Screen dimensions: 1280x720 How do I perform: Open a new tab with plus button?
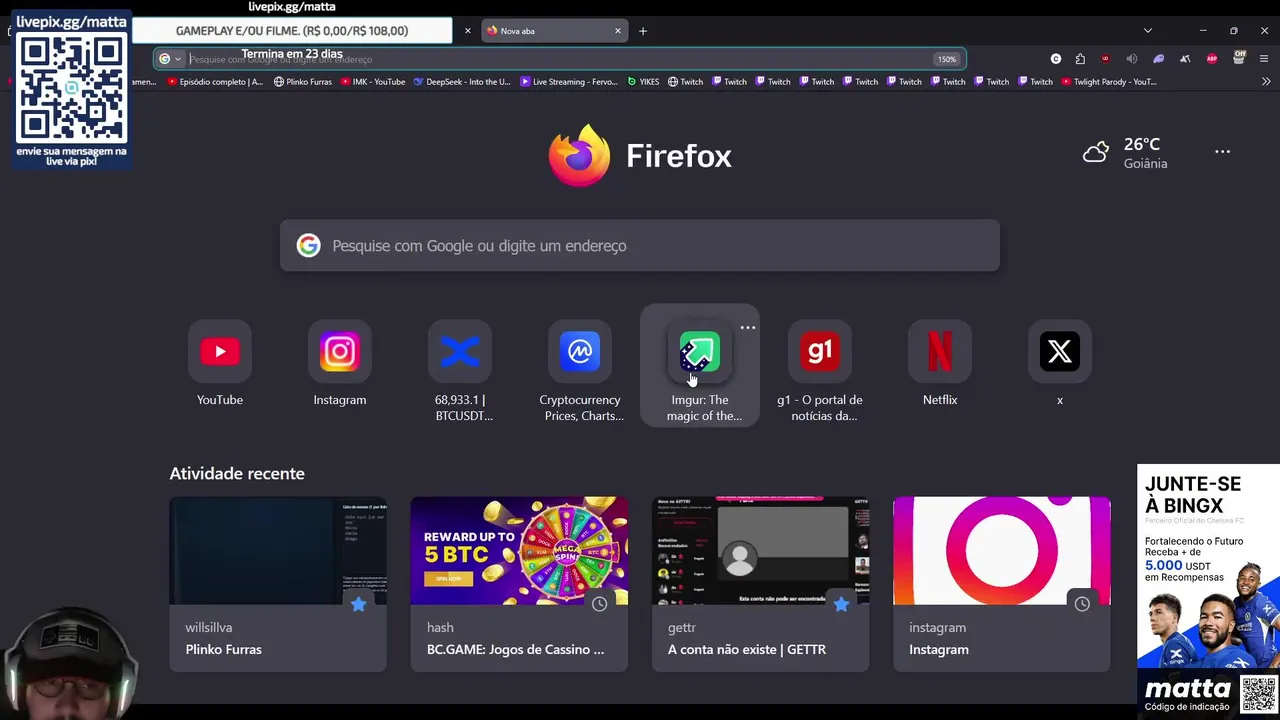pyautogui.click(x=643, y=31)
